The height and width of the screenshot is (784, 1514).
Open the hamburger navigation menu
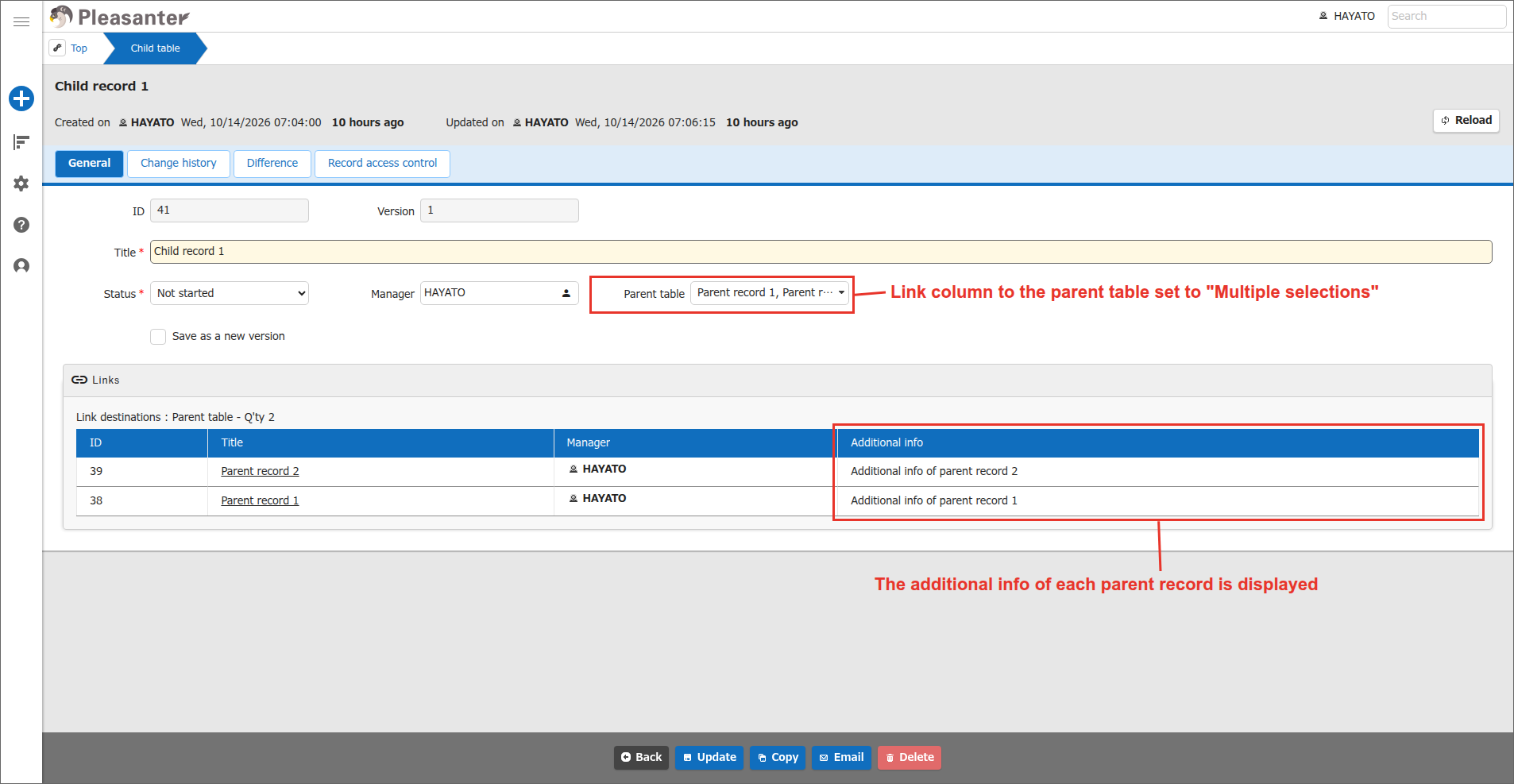[21, 21]
